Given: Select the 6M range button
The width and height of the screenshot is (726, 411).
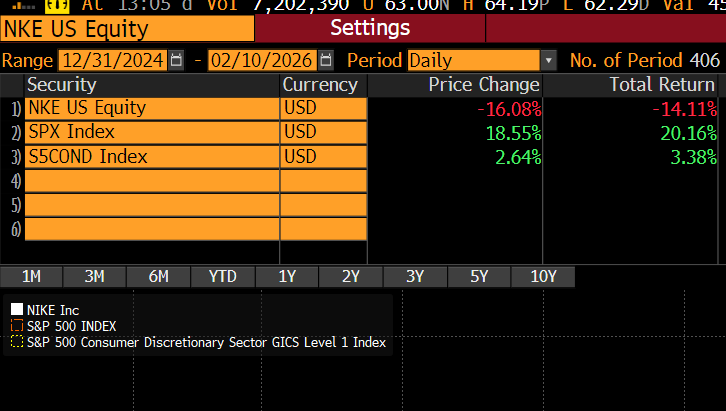Looking at the screenshot, I should click(x=158, y=276).
